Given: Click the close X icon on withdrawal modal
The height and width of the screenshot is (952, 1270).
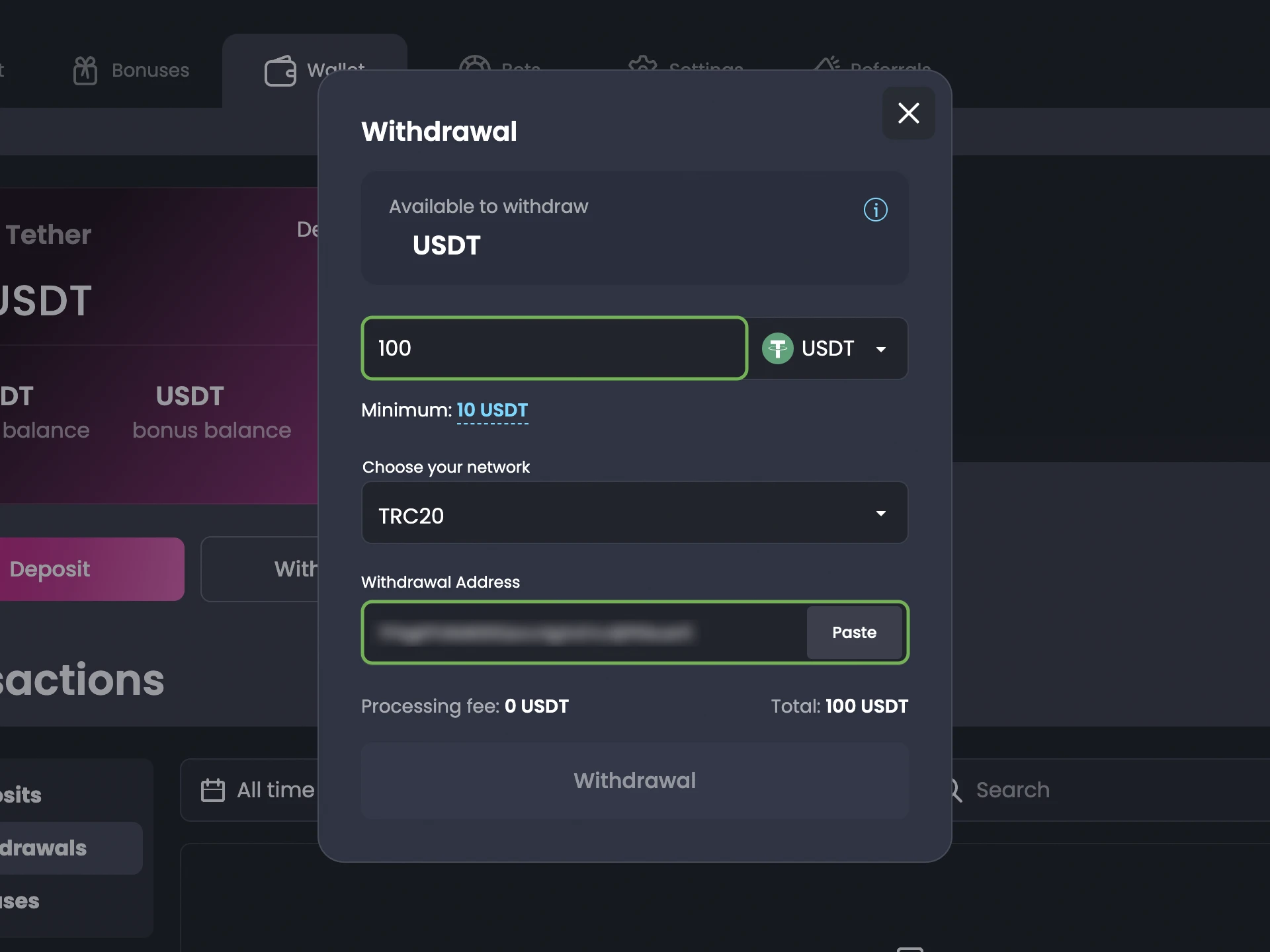Looking at the screenshot, I should click(908, 113).
